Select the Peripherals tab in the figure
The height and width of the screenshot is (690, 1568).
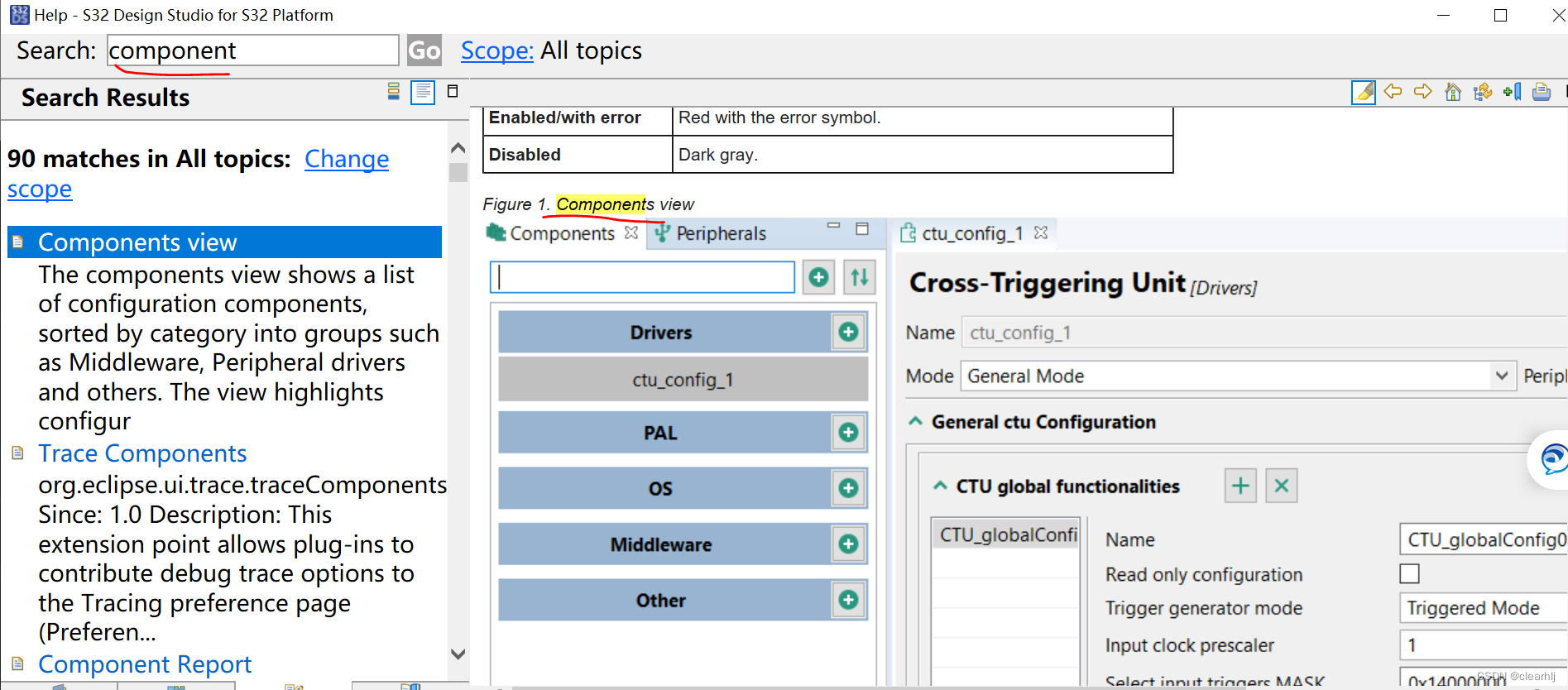[721, 233]
